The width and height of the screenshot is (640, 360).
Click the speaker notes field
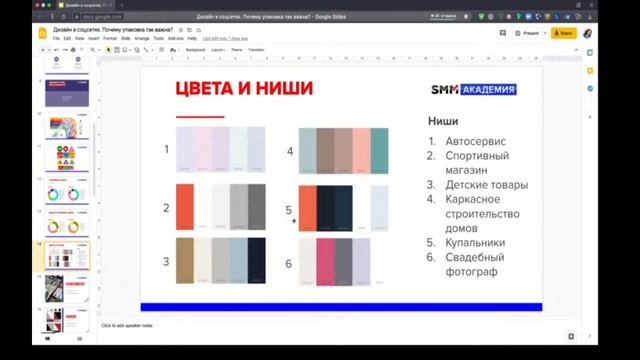tap(339, 326)
